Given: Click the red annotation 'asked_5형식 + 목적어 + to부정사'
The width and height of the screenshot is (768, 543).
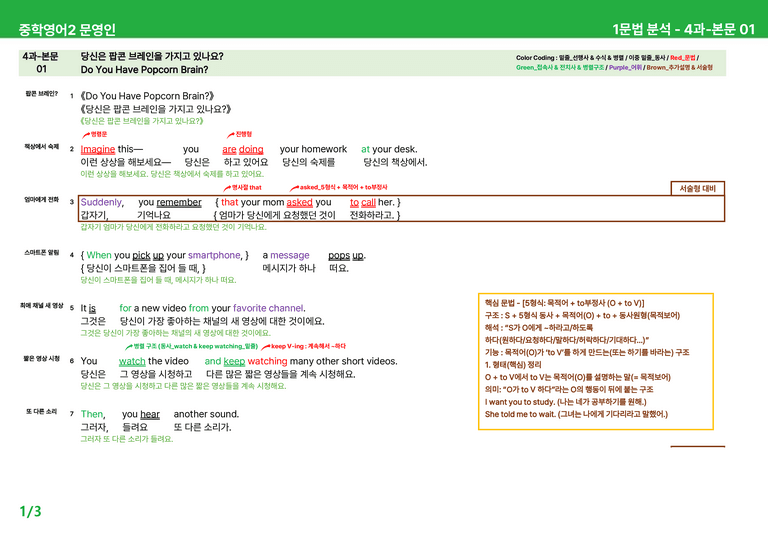Looking at the screenshot, I should pyautogui.click(x=343, y=187).
